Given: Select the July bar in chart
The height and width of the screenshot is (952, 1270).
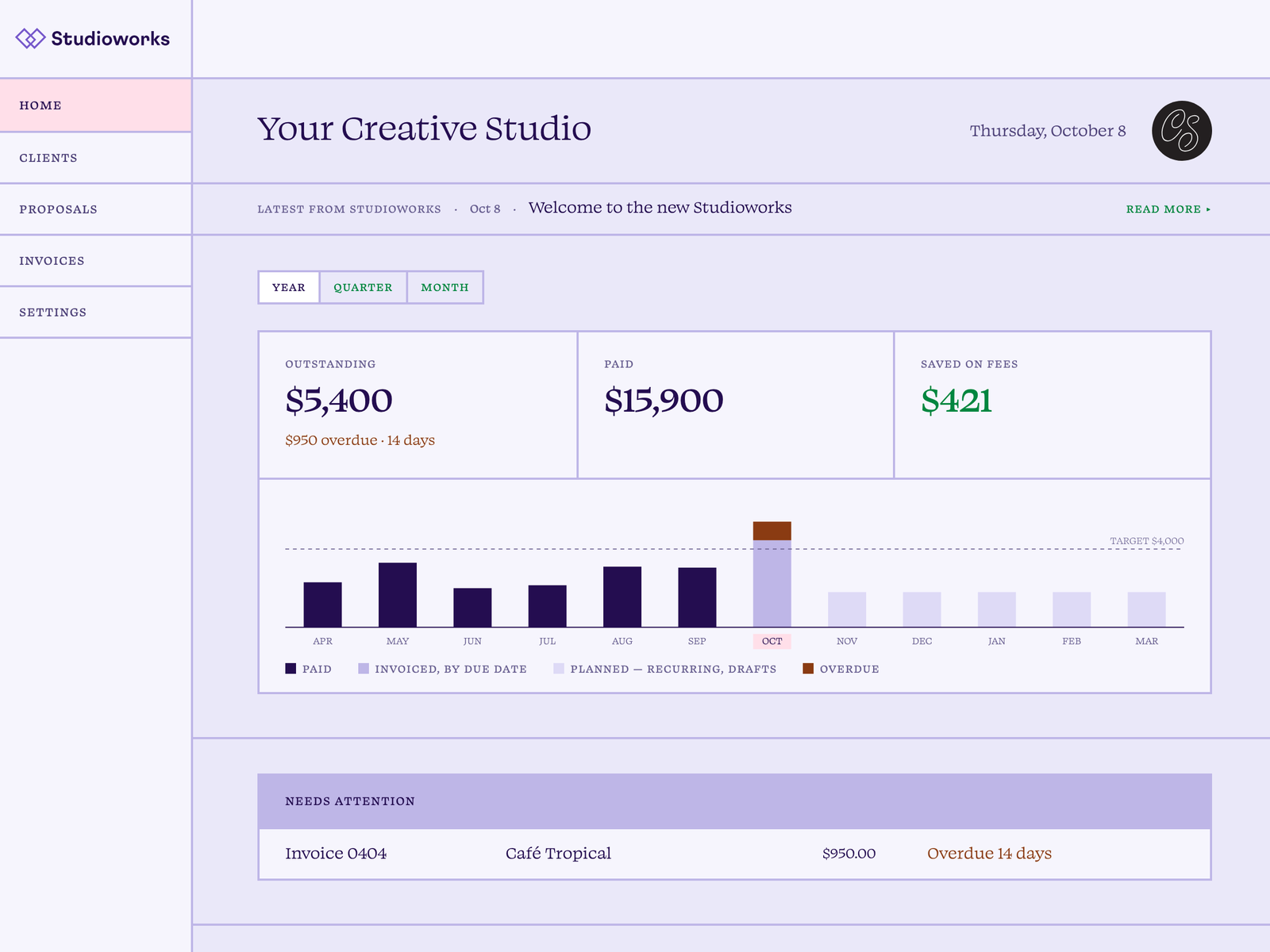Looking at the screenshot, I should 548,606.
